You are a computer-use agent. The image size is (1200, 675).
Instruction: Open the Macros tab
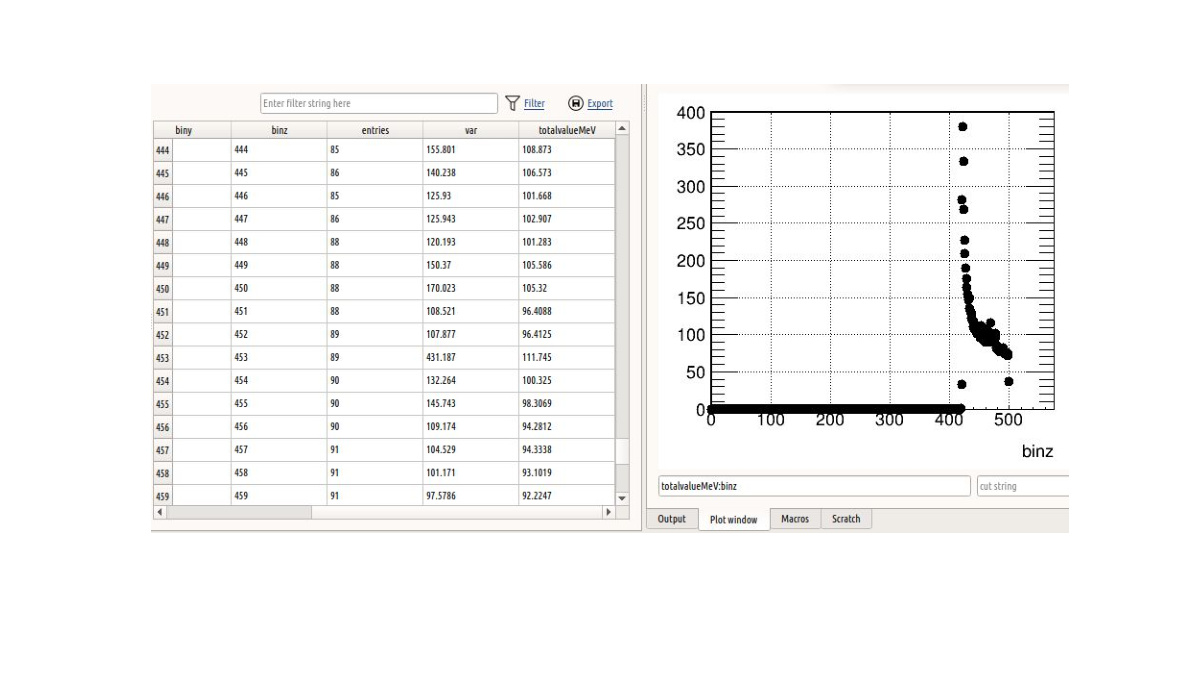tap(795, 519)
